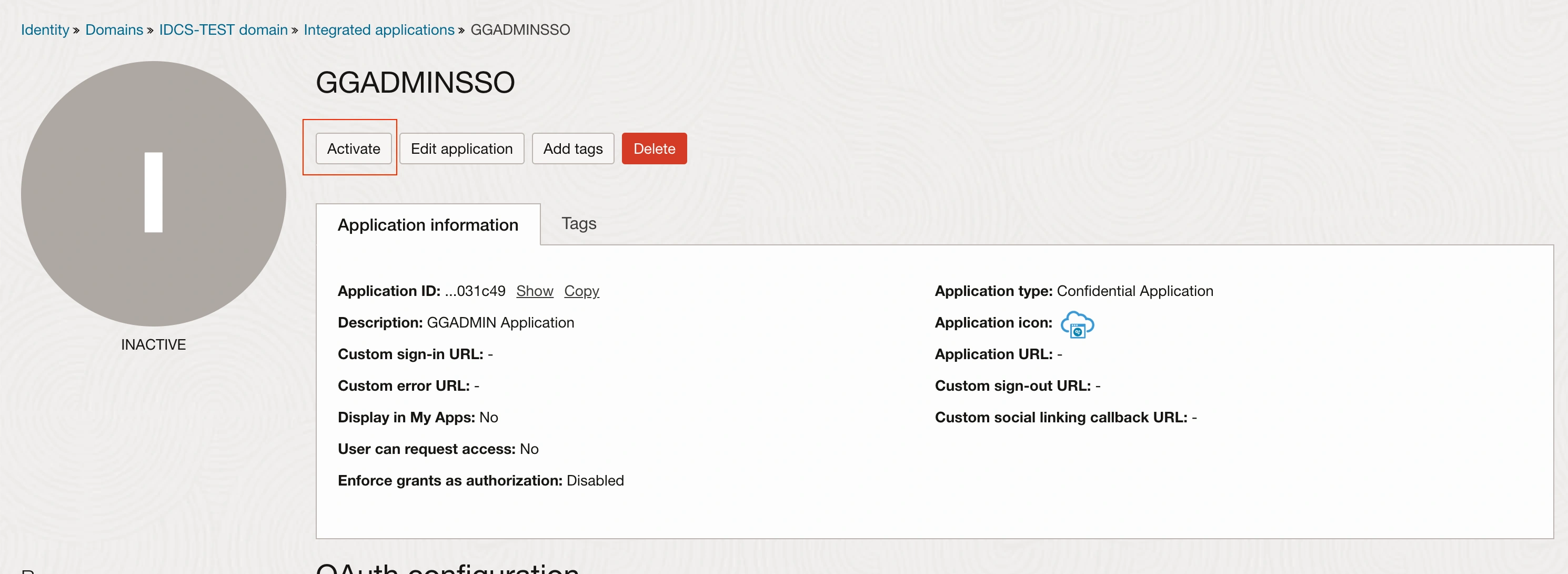This screenshot has width=1568, height=574.
Task: Go to IDCS-TEST domain breadcrumb link
Action: 223,29
